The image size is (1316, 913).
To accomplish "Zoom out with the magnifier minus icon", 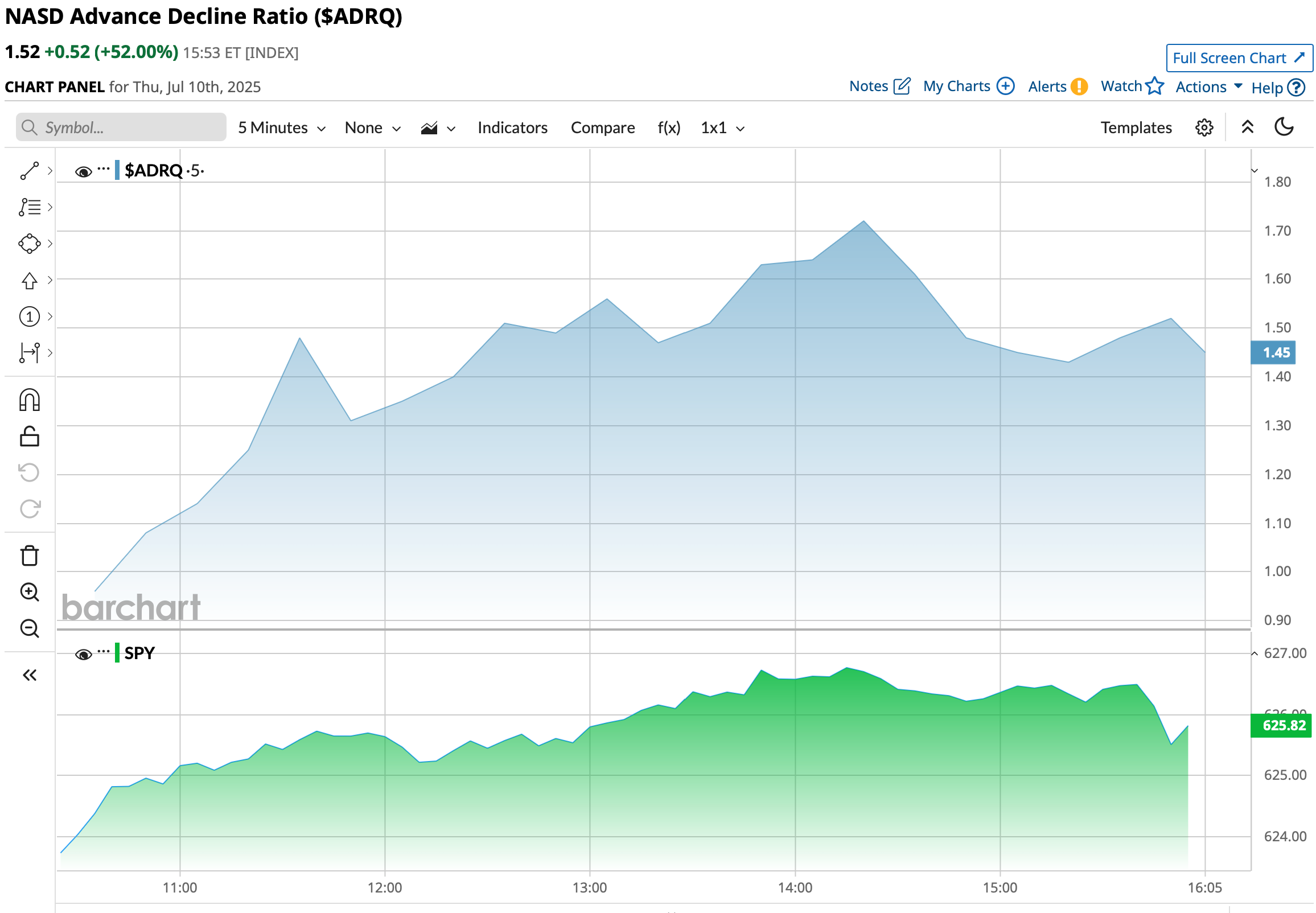I will pos(29,629).
